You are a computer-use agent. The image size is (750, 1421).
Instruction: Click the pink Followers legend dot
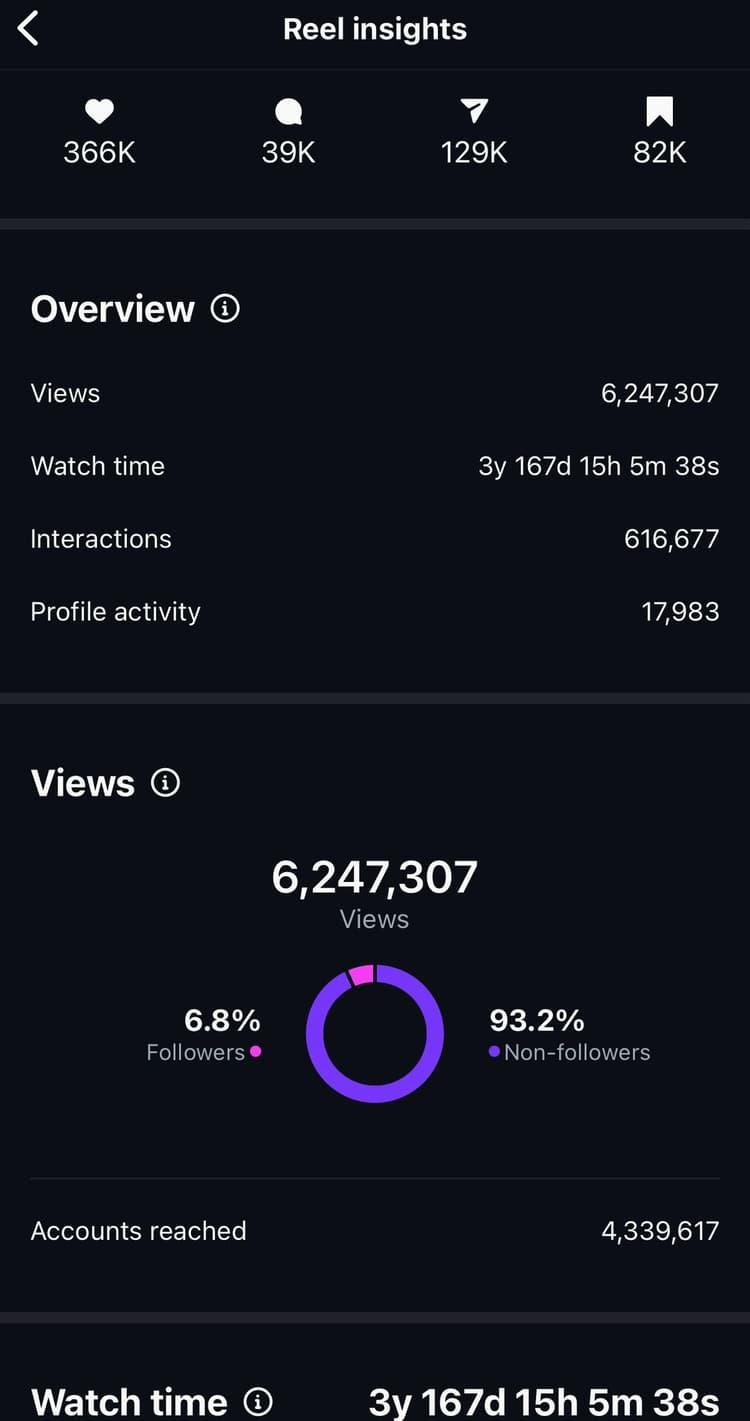click(x=256, y=1052)
